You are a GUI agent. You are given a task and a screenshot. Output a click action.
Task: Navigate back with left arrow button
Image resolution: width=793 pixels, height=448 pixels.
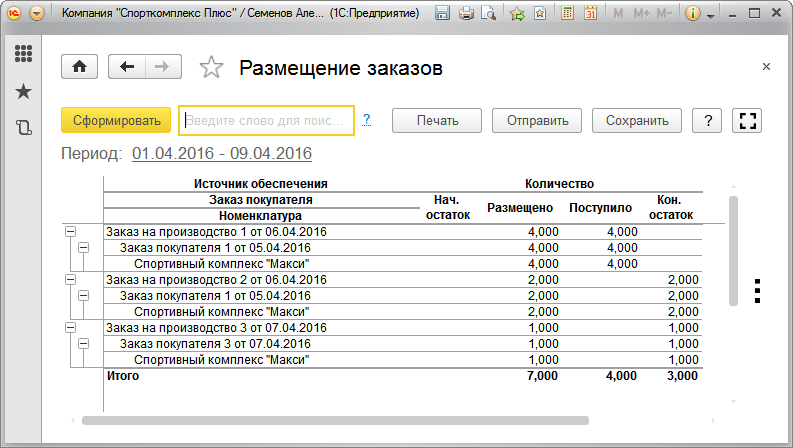click(x=127, y=67)
